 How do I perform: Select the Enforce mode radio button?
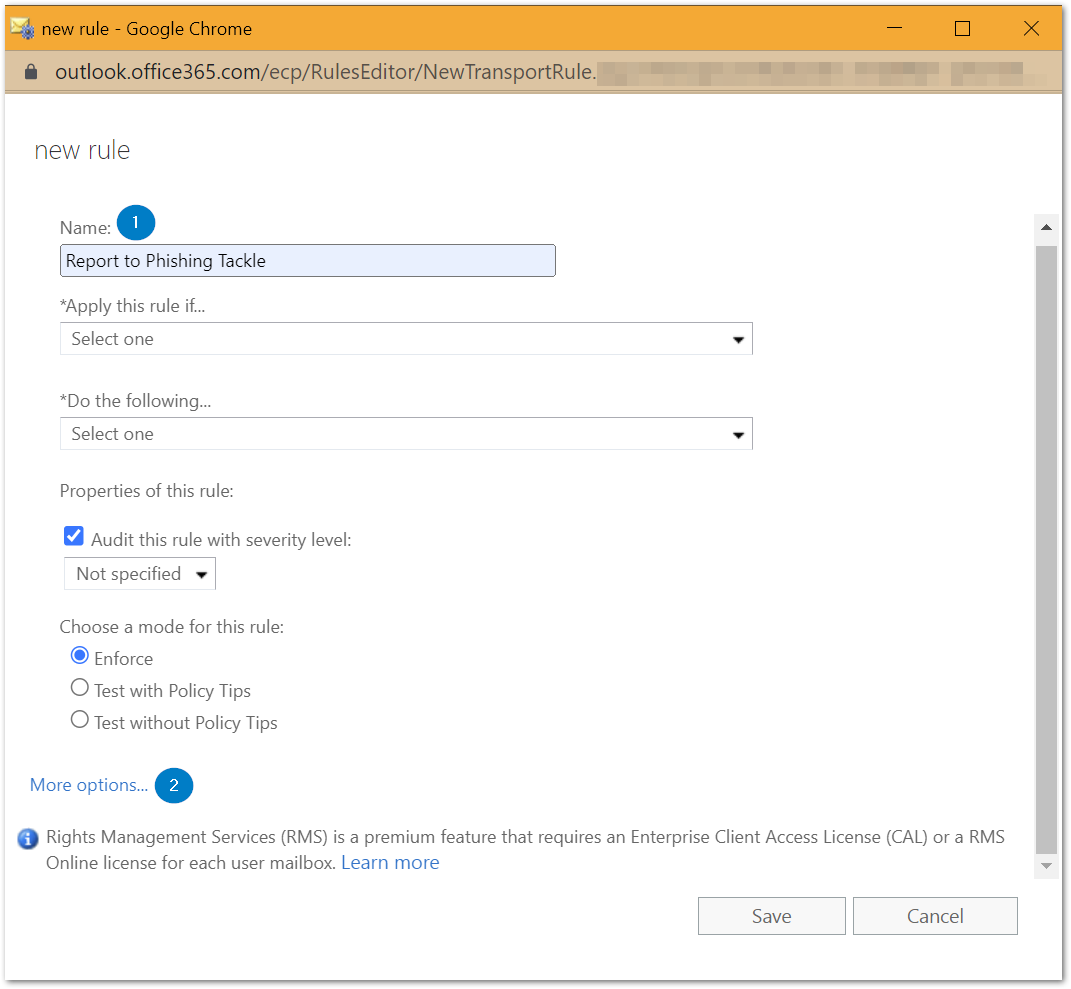(x=80, y=656)
